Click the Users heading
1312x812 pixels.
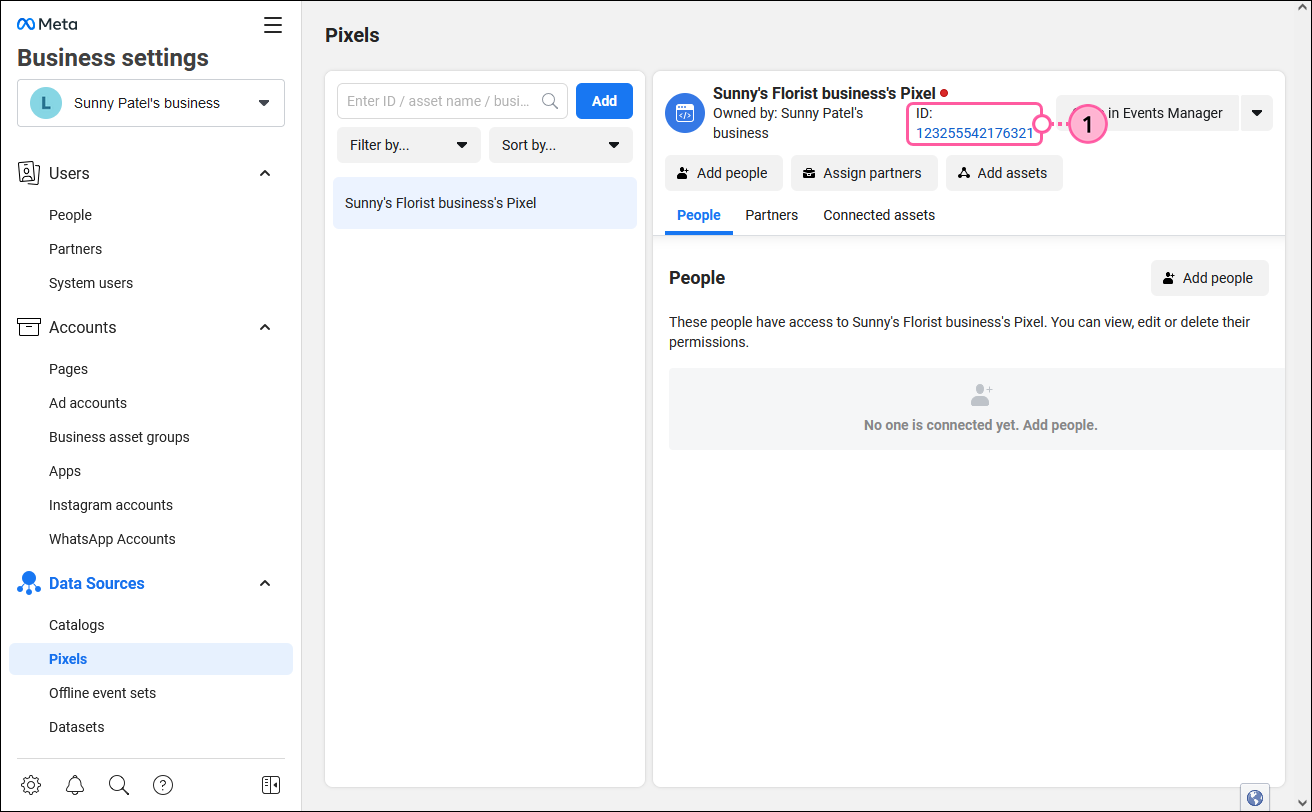pos(69,173)
